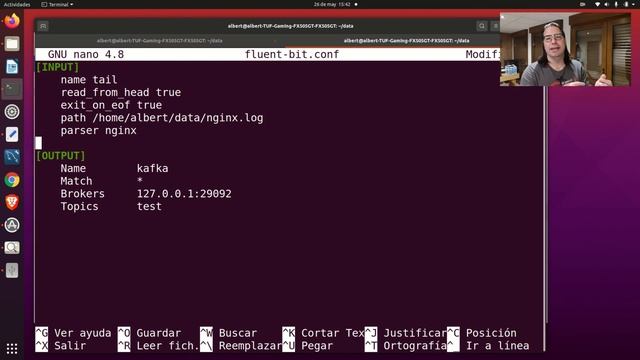The height and width of the screenshot is (360, 640).
Task: Show applications grid
Action: [x=12, y=348]
